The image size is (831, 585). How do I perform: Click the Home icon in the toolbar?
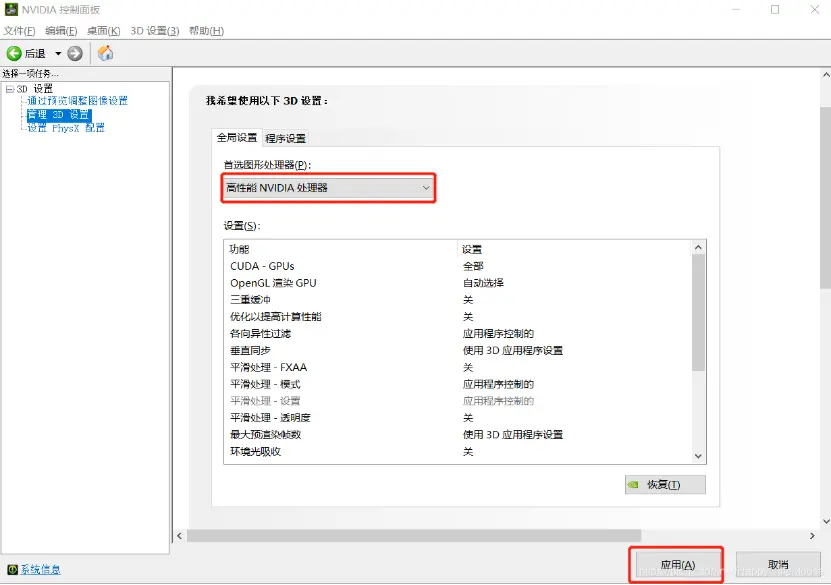pos(105,53)
